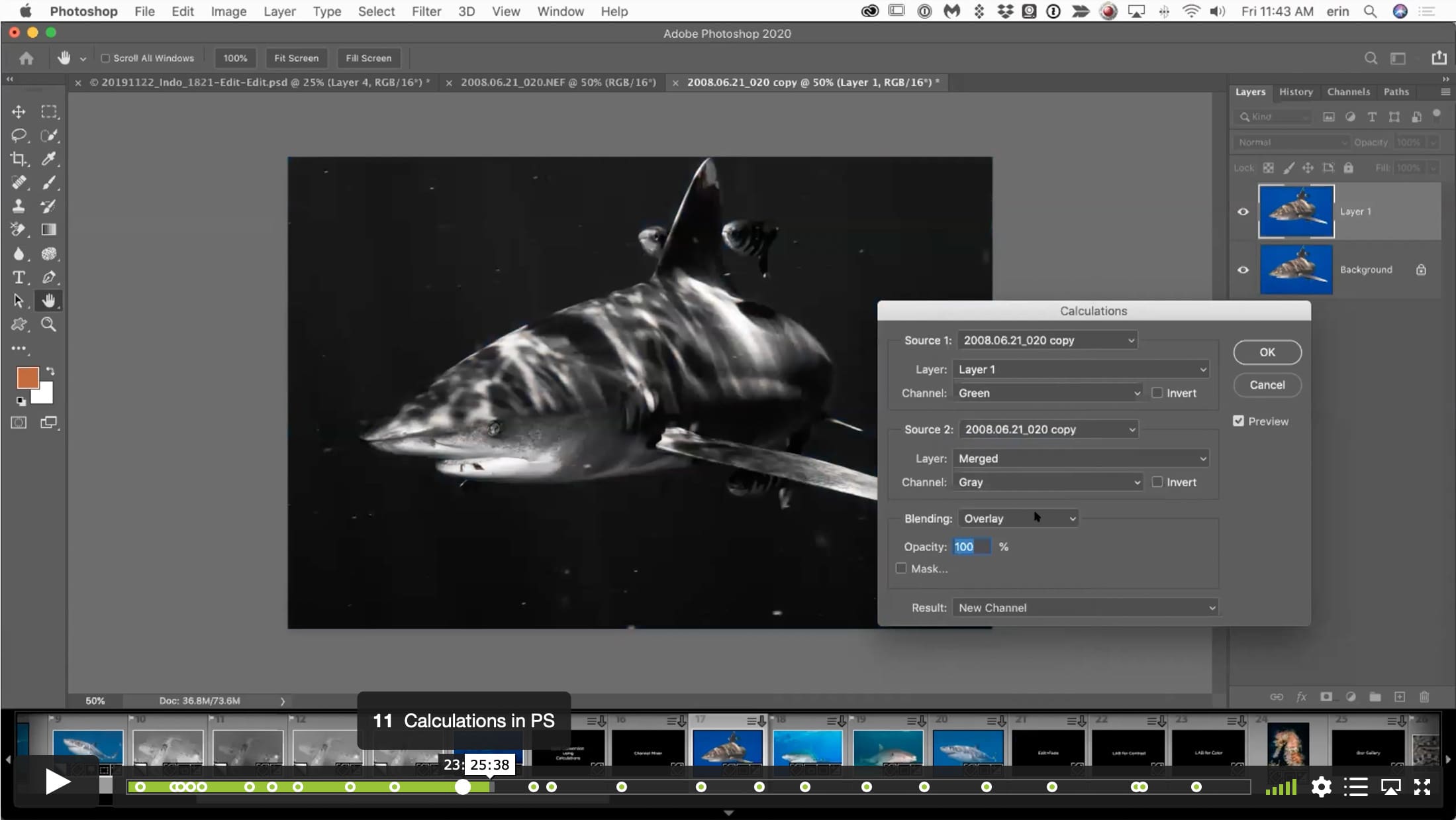Select the Brush tool

pos(49,183)
